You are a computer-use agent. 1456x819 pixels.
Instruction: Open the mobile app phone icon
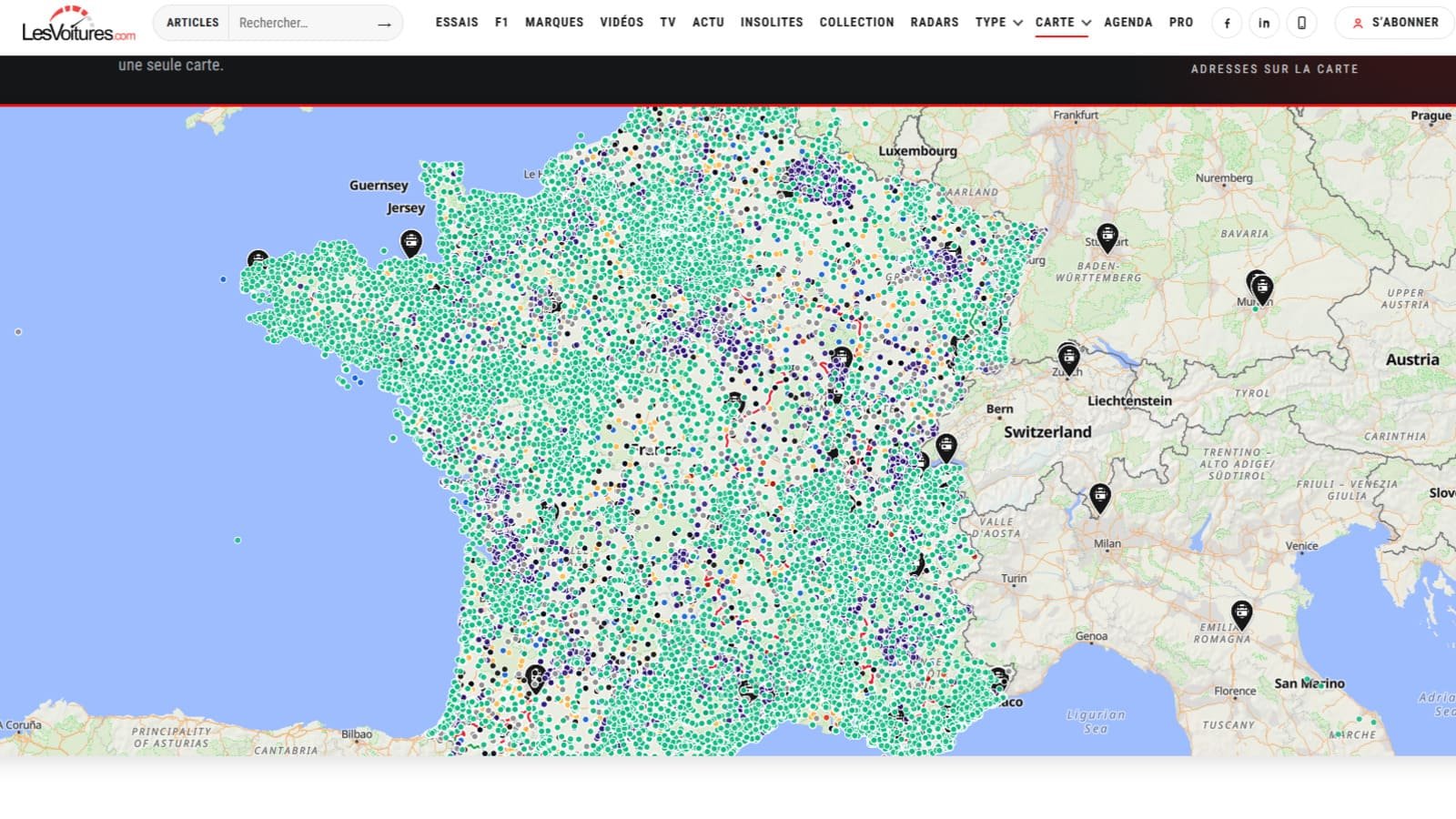pyautogui.click(x=1301, y=24)
